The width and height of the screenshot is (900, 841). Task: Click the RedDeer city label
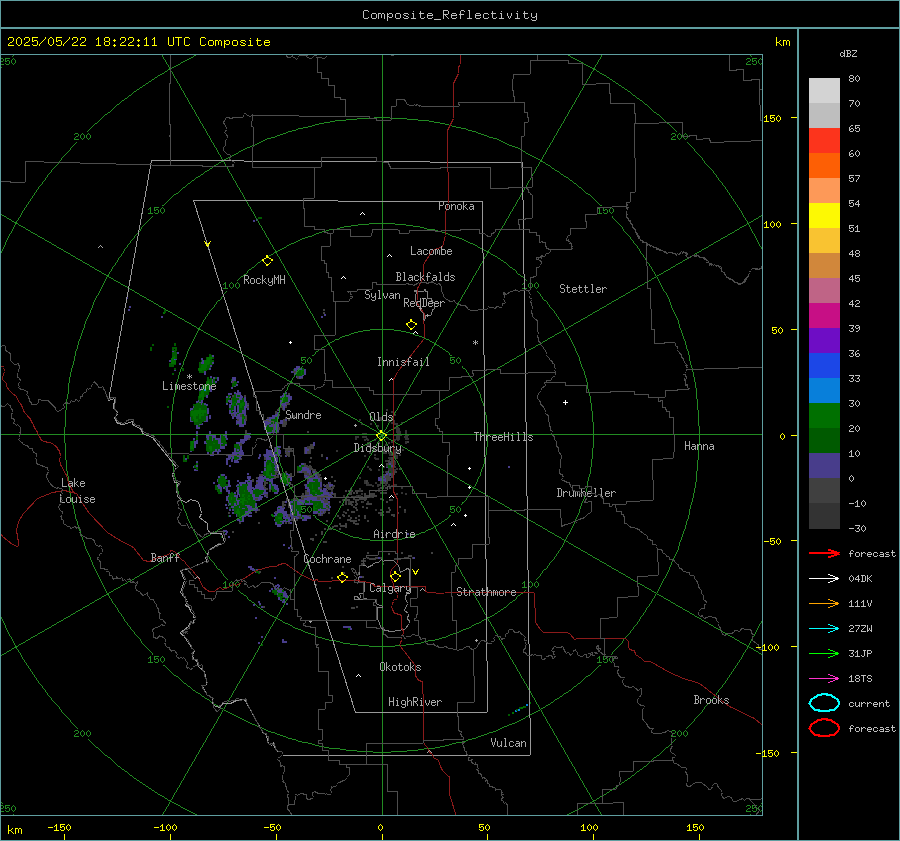424,303
